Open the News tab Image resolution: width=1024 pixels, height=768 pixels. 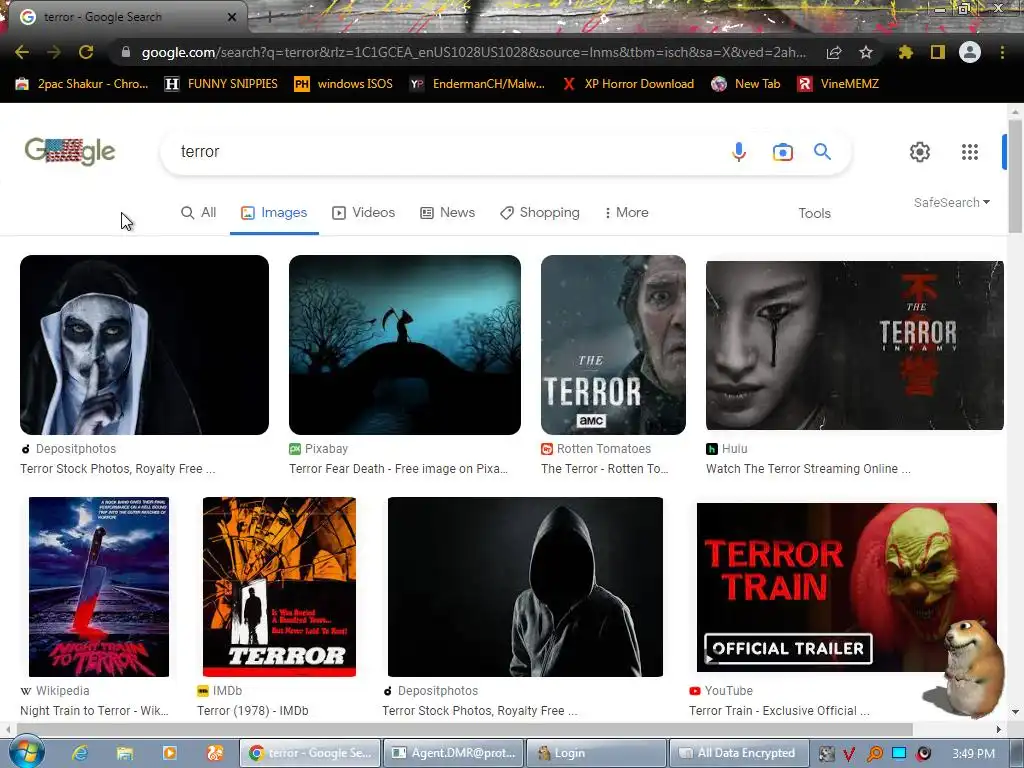(x=447, y=212)
